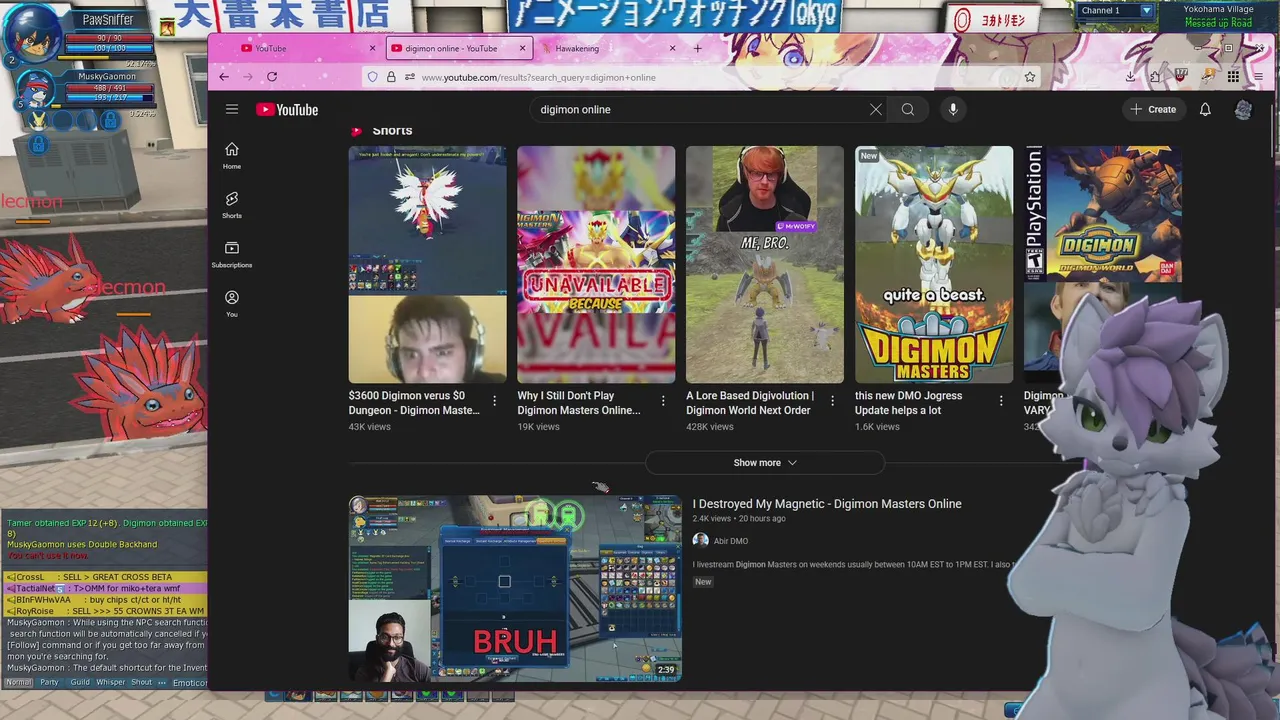Open Shorts in YouTube sidebar

click(x=232, y=204)
